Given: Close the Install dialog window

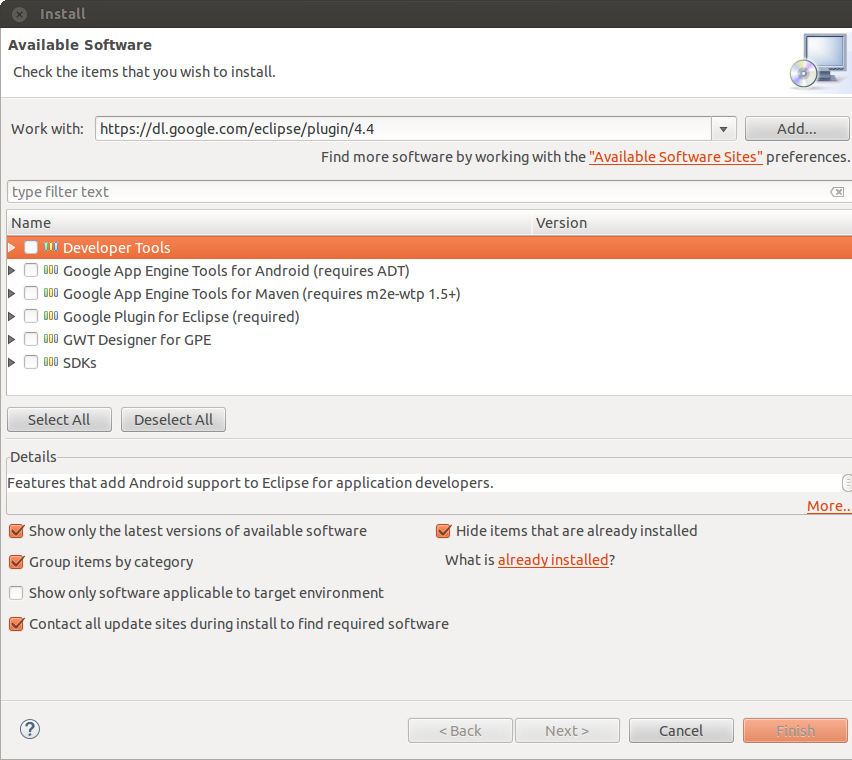Looking at the screenshot, I should pos(19,14).
